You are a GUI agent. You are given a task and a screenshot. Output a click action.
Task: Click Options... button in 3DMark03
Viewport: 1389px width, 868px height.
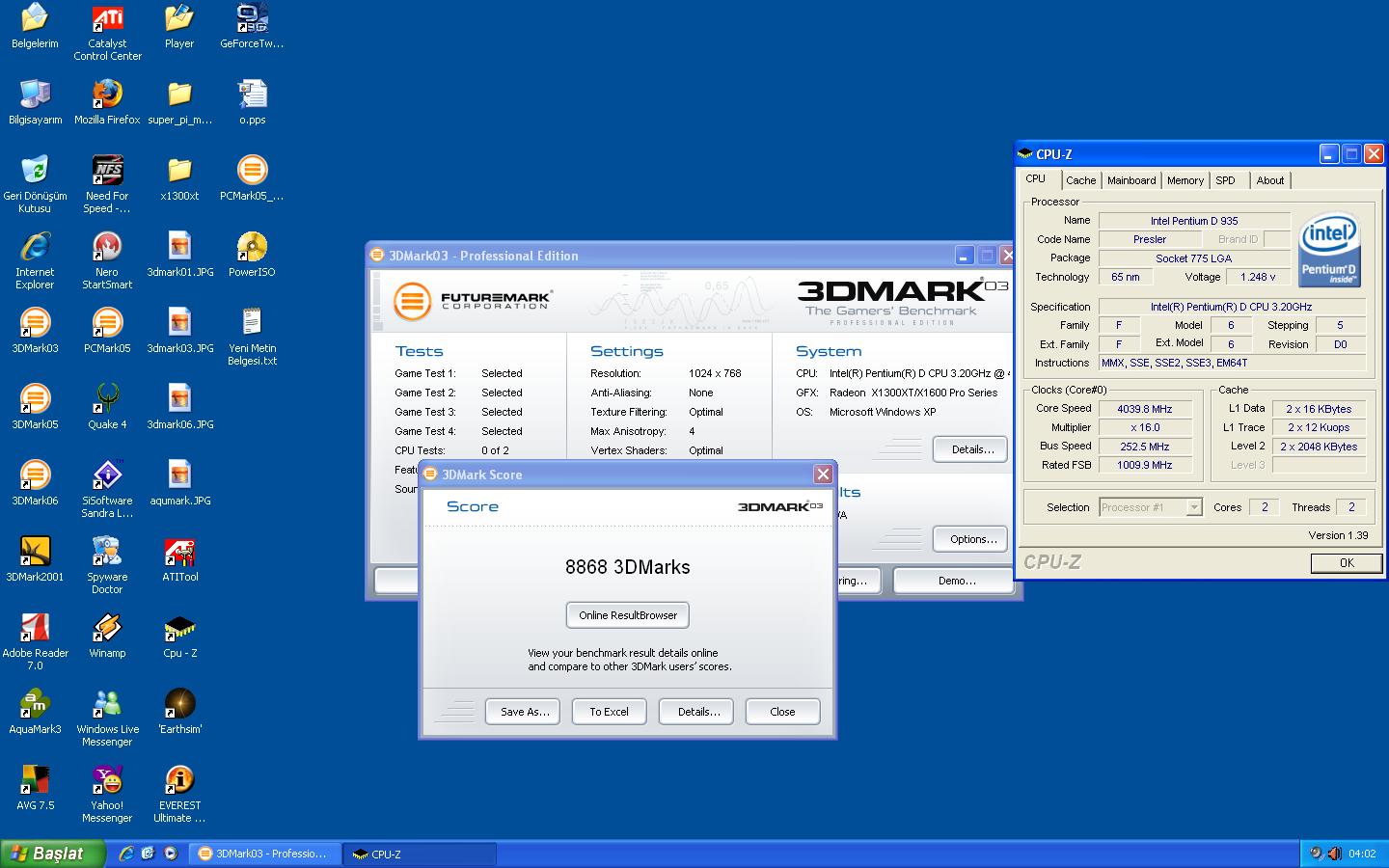tap(970, 539)
